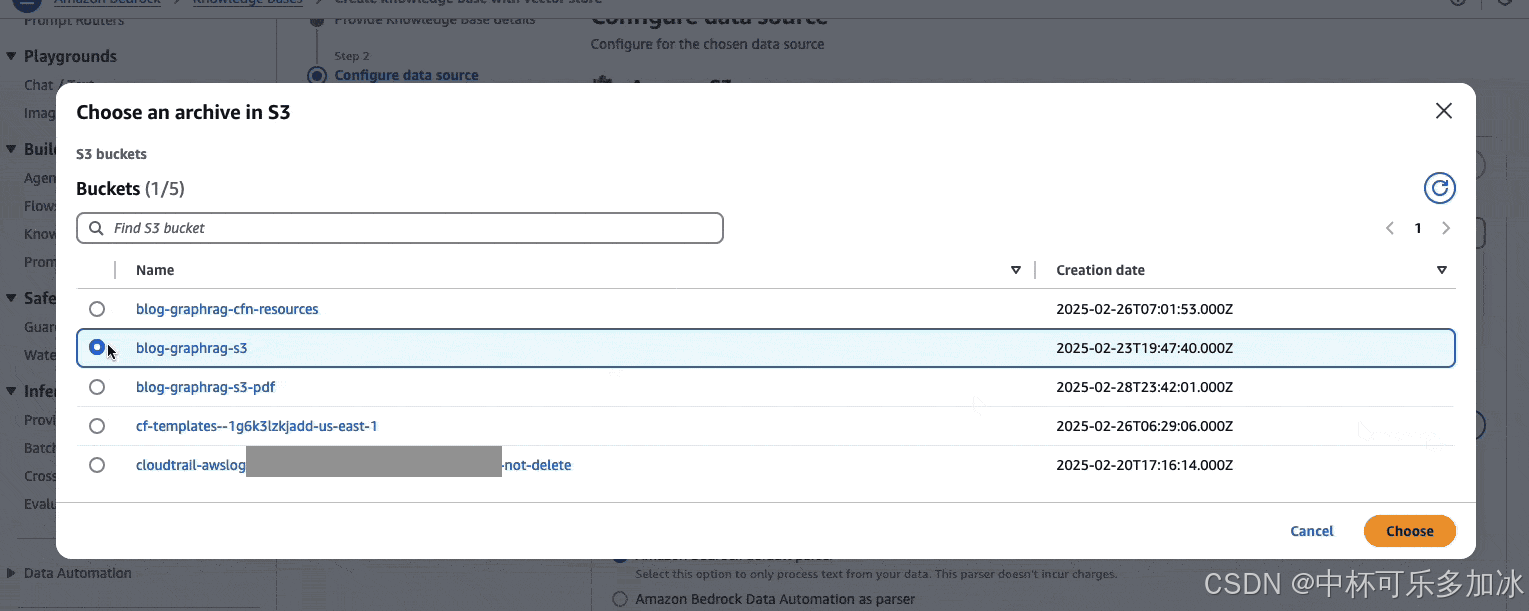
Task: Click creation date 2025-02-23T19:47:40.000Z
Action: (1144, 348)
